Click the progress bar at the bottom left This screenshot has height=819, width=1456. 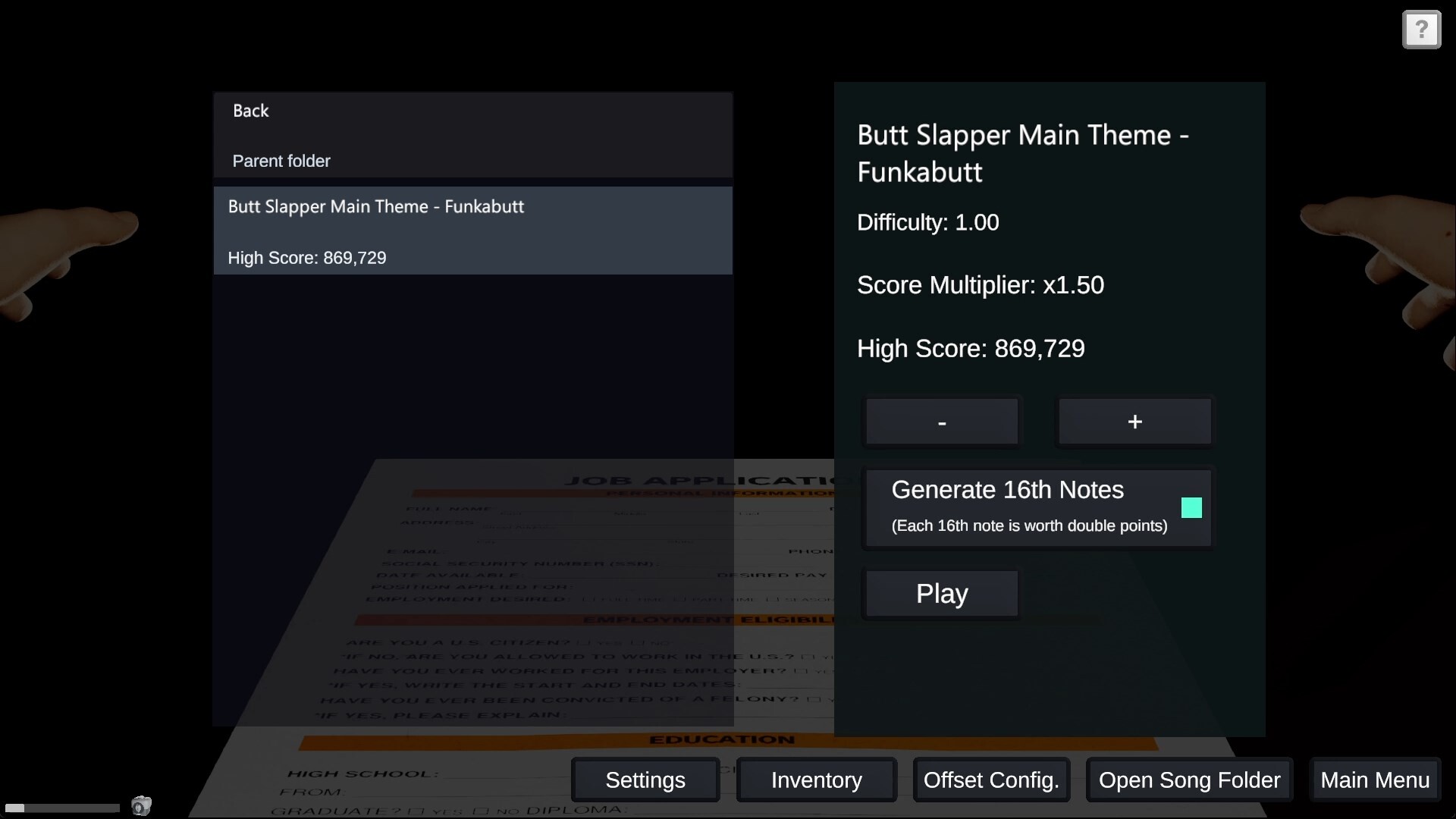[62, 808]
